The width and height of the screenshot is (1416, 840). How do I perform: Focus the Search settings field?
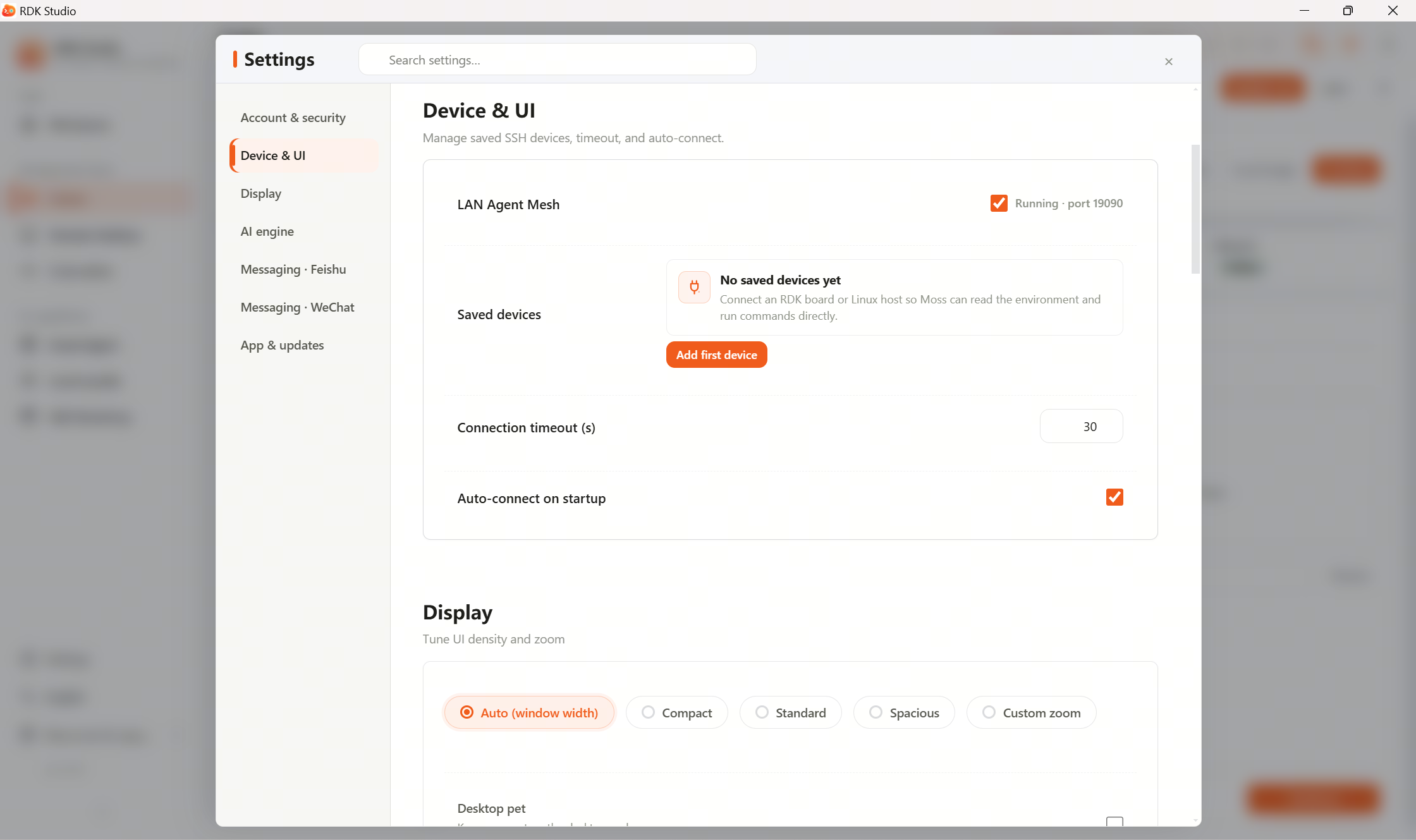pyautogui.click(x=557, y=59)
